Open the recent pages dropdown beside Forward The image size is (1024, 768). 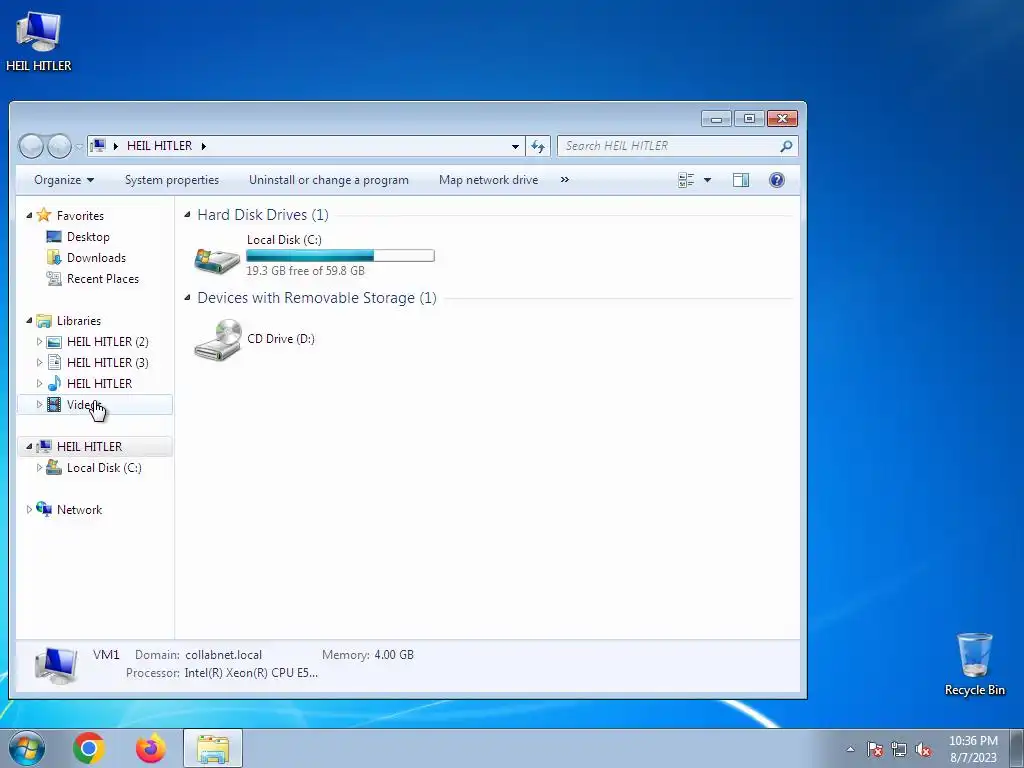coord(79,146)
